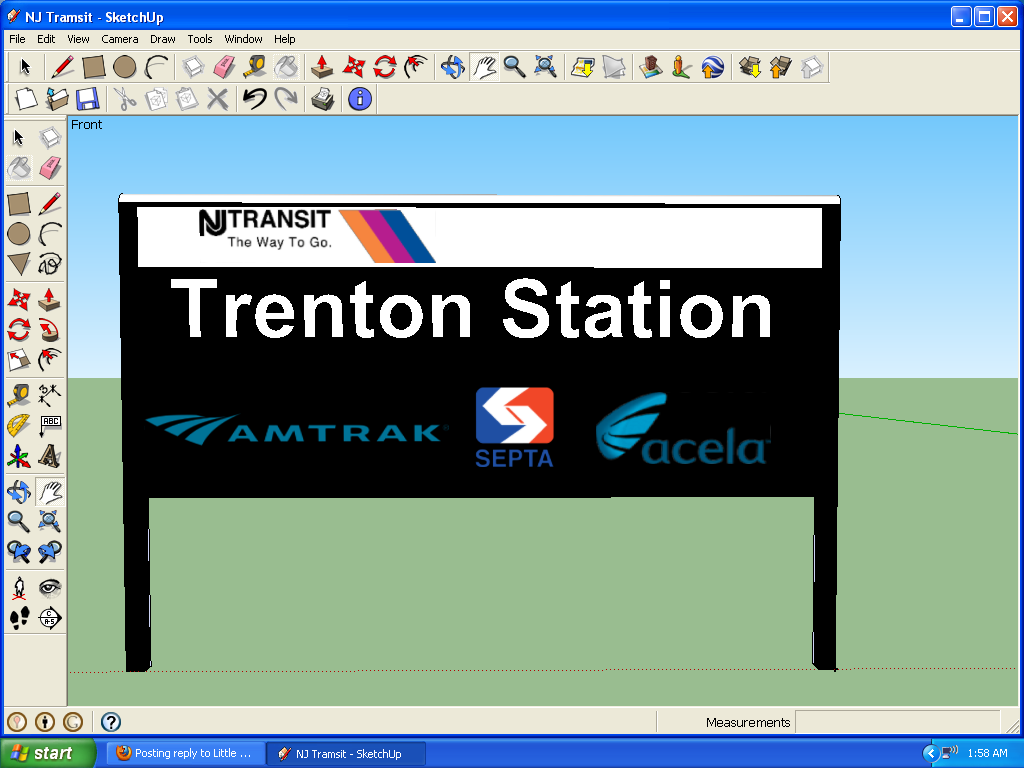Create a new file with the New icon
The image size is (1024, 768).
coord(26,99)
